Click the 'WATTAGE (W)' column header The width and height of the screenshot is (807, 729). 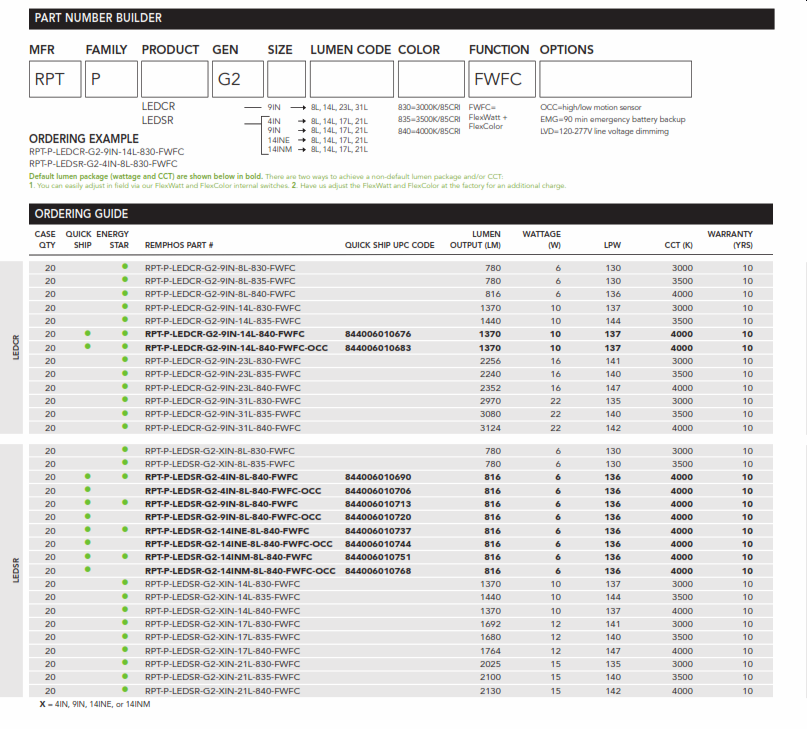pos(541,239)
